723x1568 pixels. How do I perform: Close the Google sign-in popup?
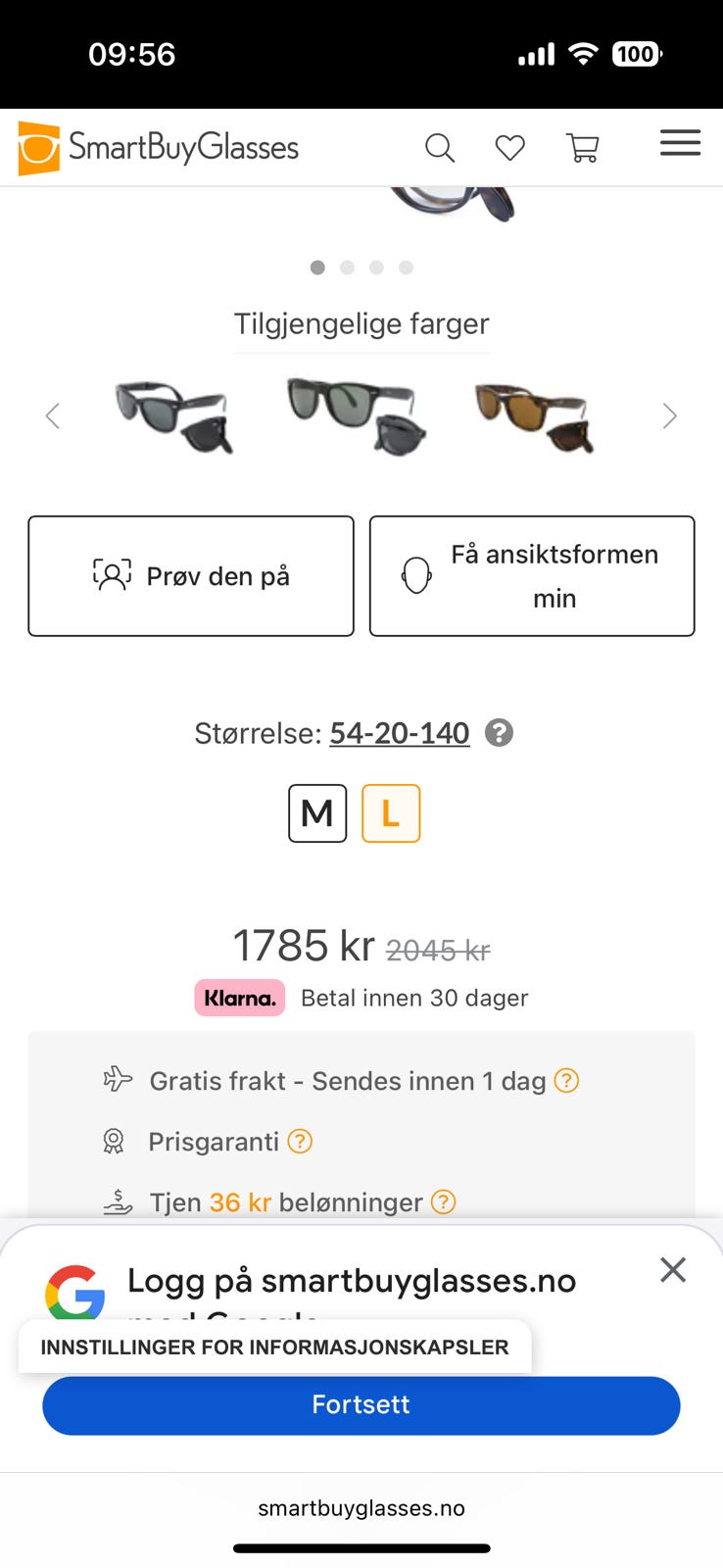[x=673, y=1270]
